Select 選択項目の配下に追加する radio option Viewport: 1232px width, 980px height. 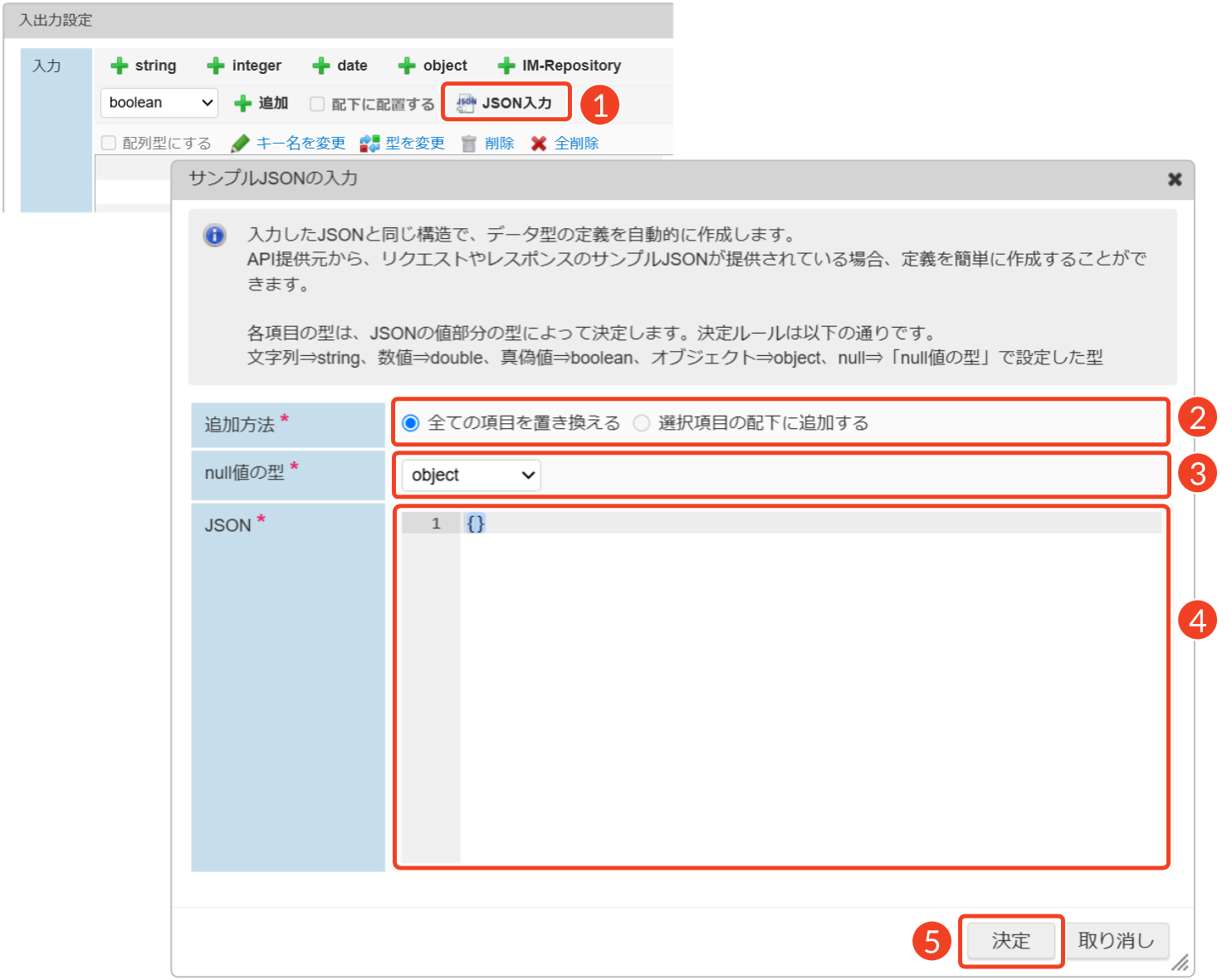tap(641, 423)
